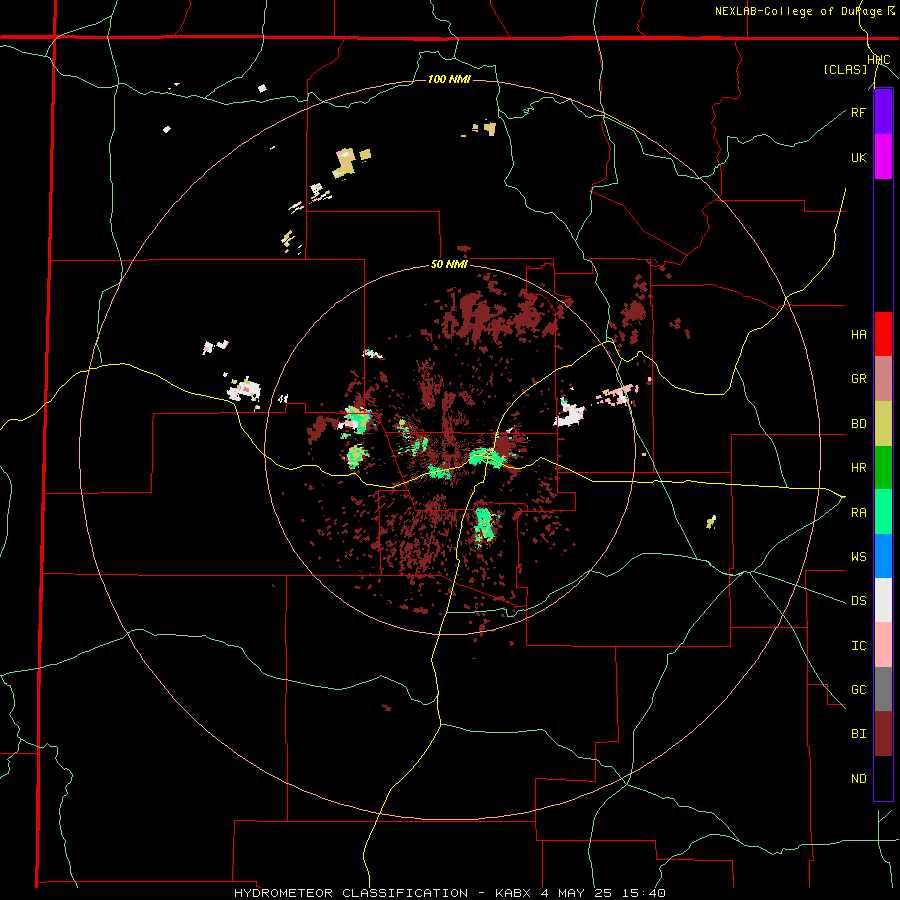Click the 100 NMI range ring label
Image resolution: width=900 pixels, height=900 pixels.
coord(449,79)
